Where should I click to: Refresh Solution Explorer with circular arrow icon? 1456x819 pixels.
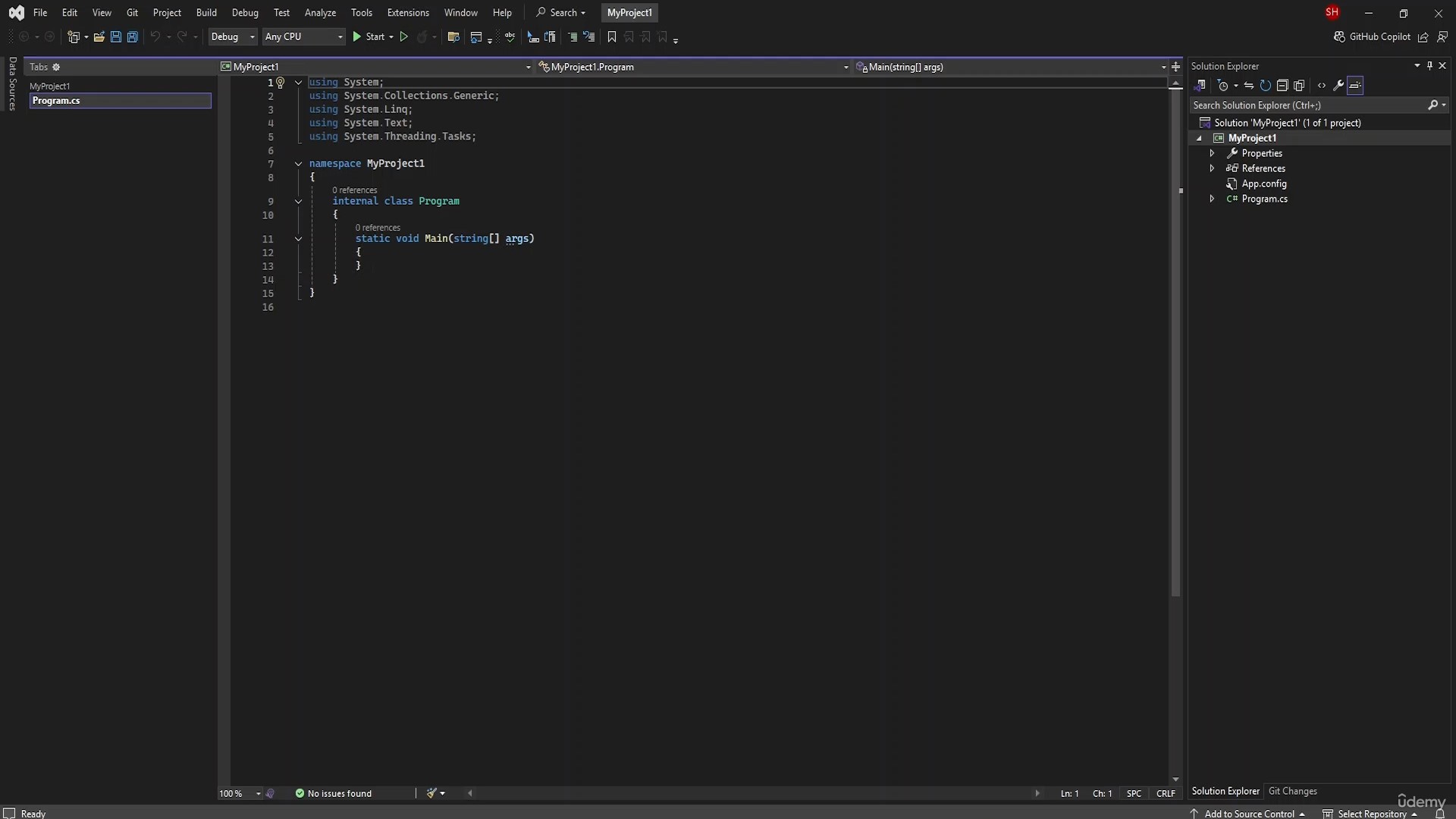1265,86
